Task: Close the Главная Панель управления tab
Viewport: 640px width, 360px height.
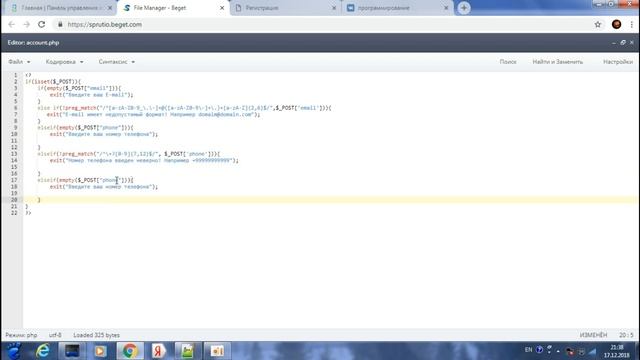Action: click(x=110, y=8)
